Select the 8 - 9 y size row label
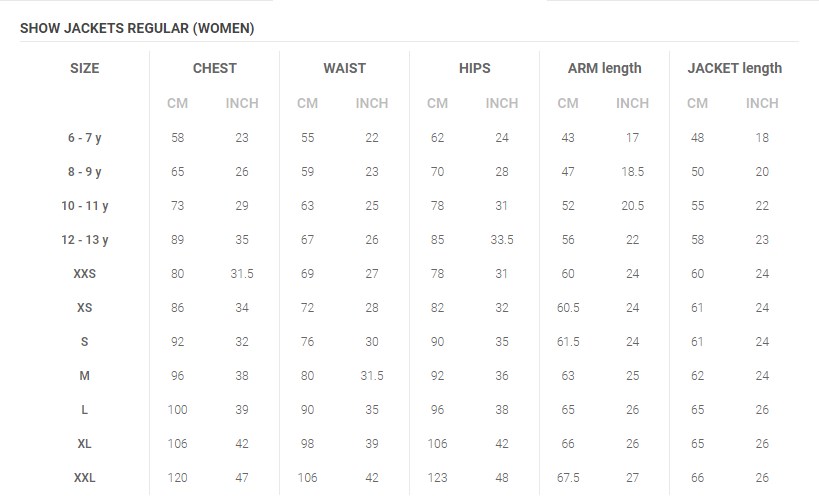The height and width of the screenshot is (497, 819). point(85,172)
